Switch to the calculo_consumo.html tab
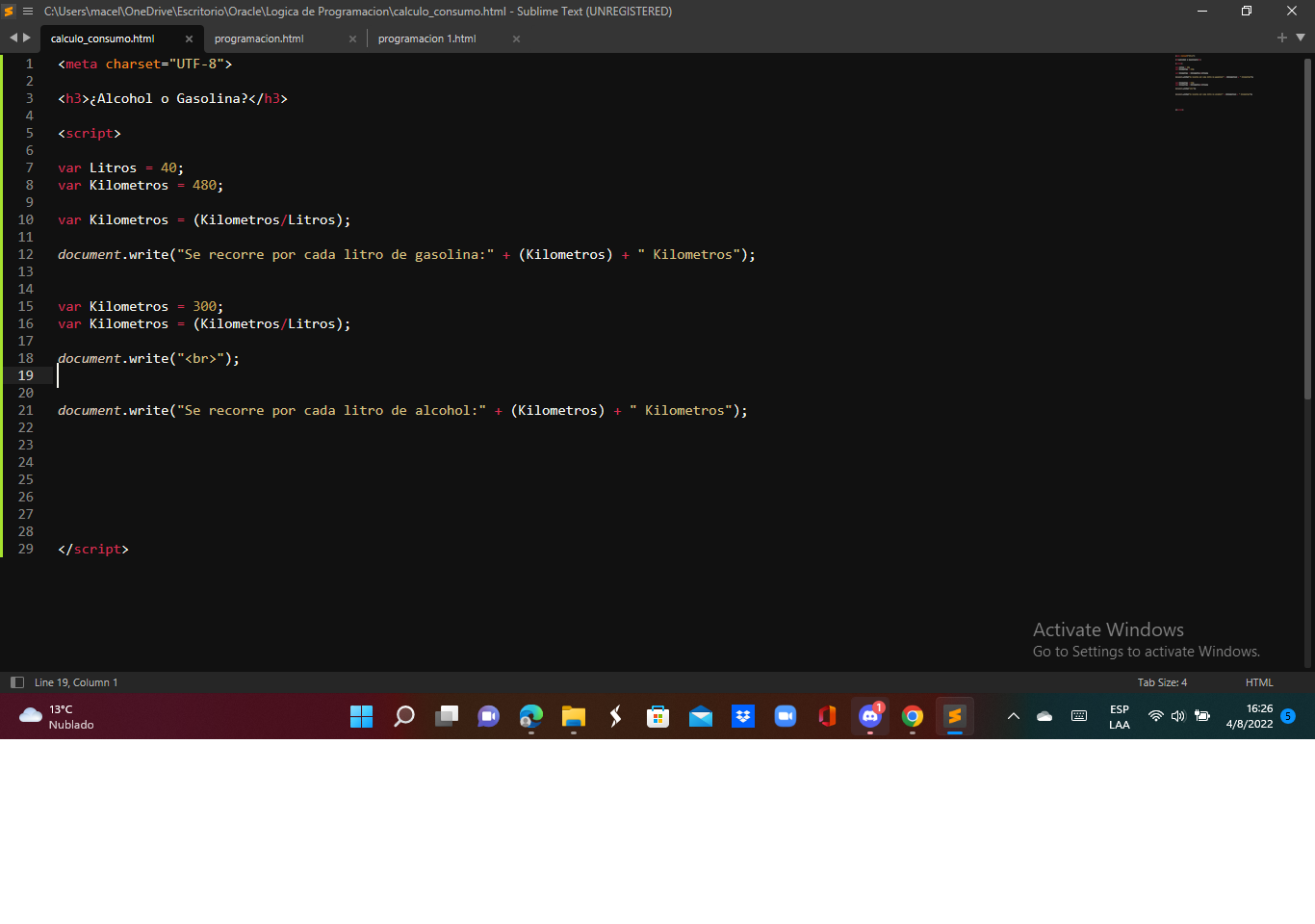The height and width of the screenshot is (924, 1315). (103, 38)
